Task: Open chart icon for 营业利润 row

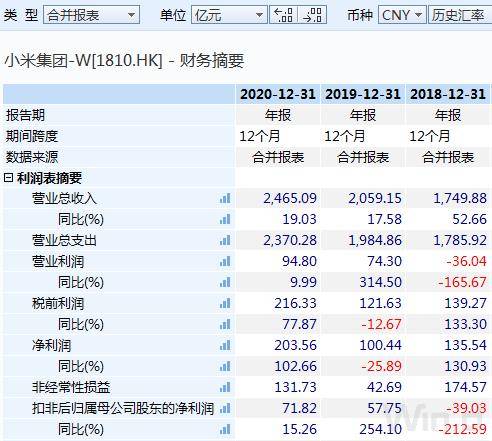Action: click(x=225, y=261)
